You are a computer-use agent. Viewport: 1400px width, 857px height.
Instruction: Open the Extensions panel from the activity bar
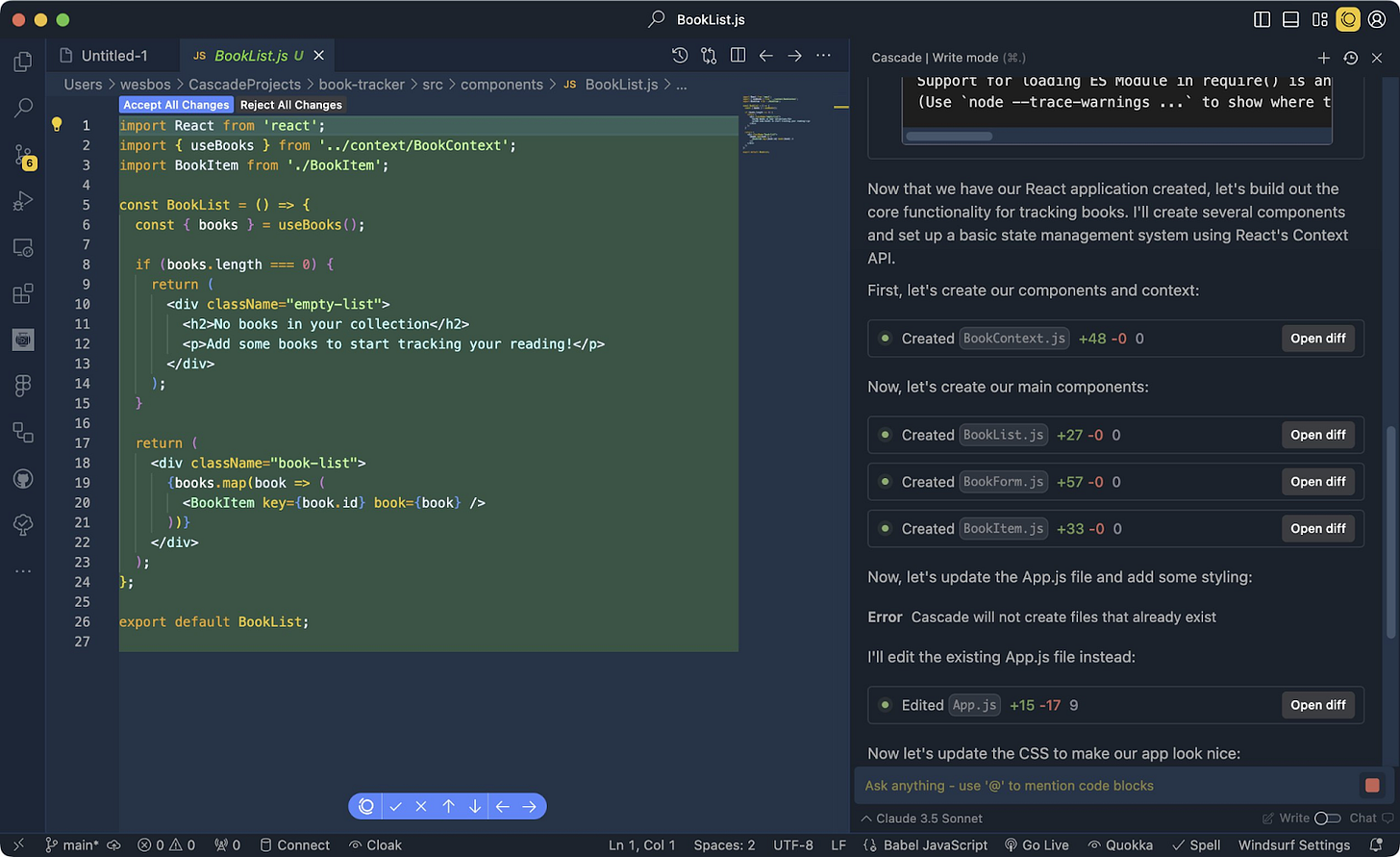coord(23,293)
